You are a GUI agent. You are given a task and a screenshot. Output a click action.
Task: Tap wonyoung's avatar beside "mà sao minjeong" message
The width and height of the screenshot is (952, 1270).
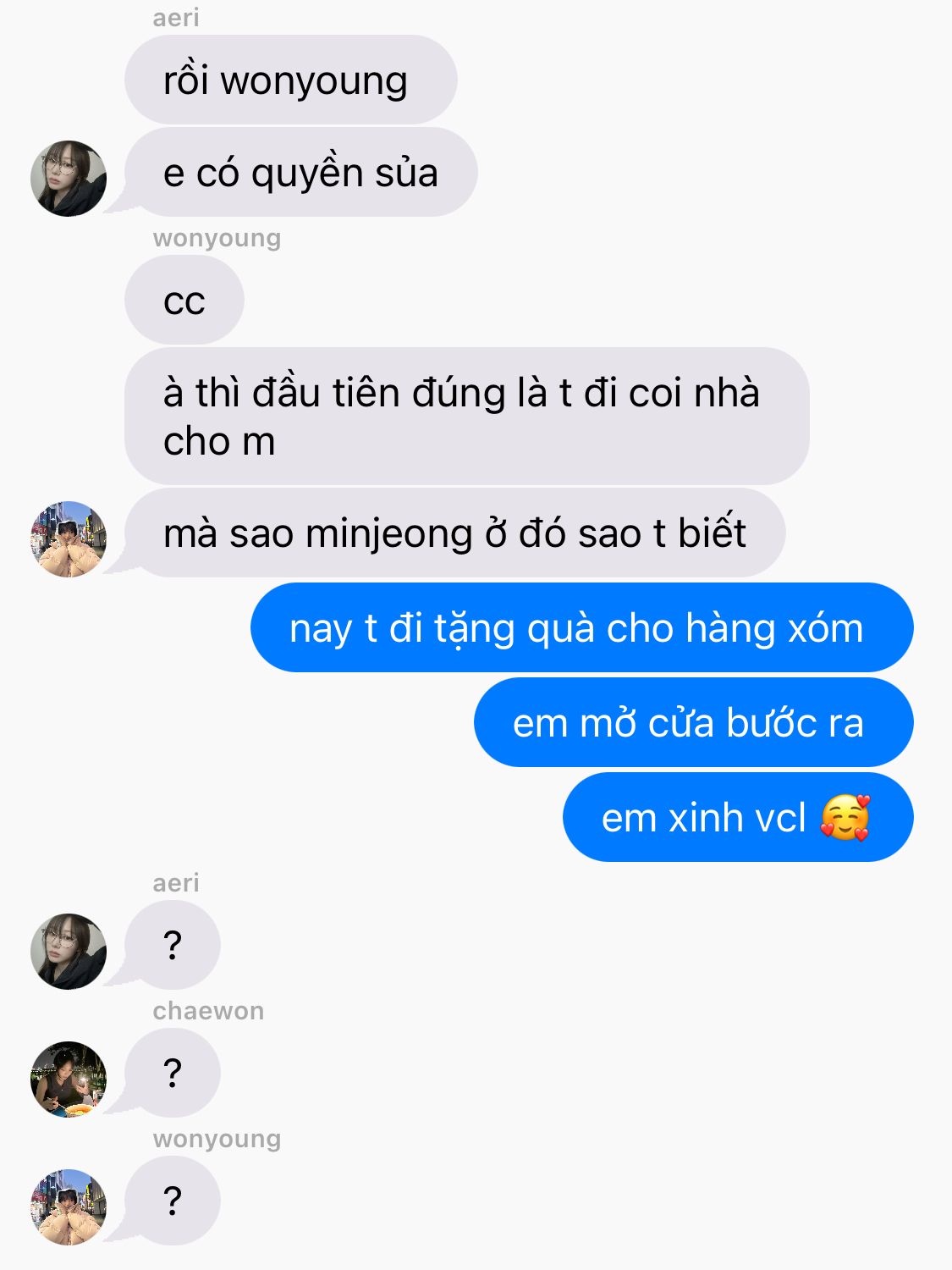[x=69, y=539]
